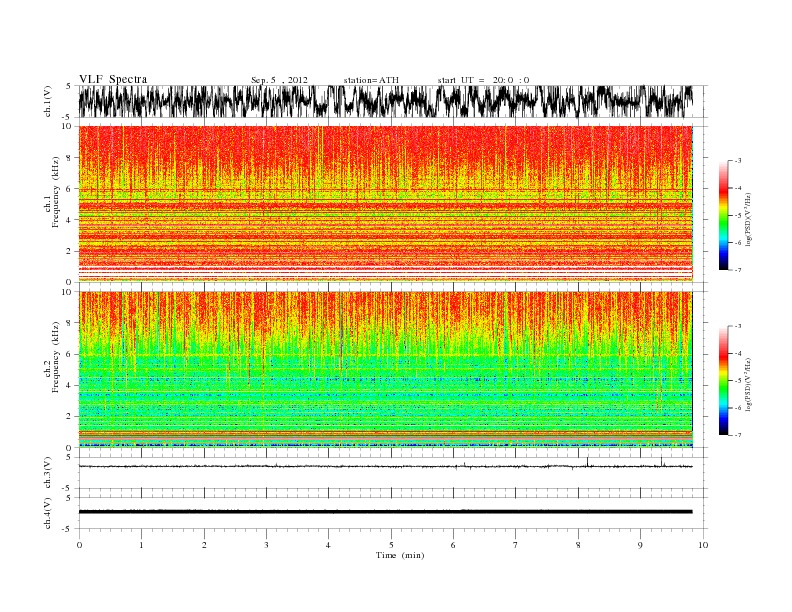Click time axis tick label "1"
792x612 pixels.
[141, 545]
